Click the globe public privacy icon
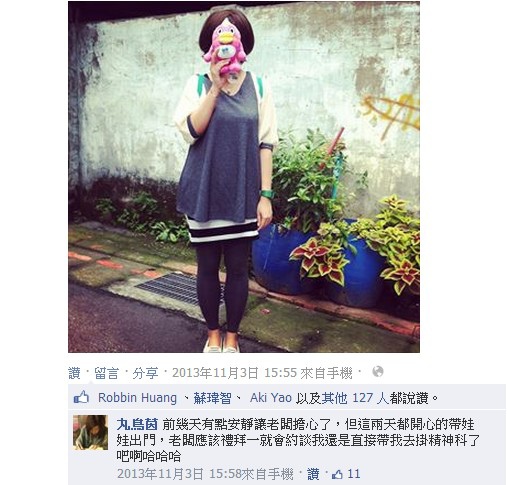Viewport: 507px width, 485px height. pyautogui.click(x=378, y=371)
